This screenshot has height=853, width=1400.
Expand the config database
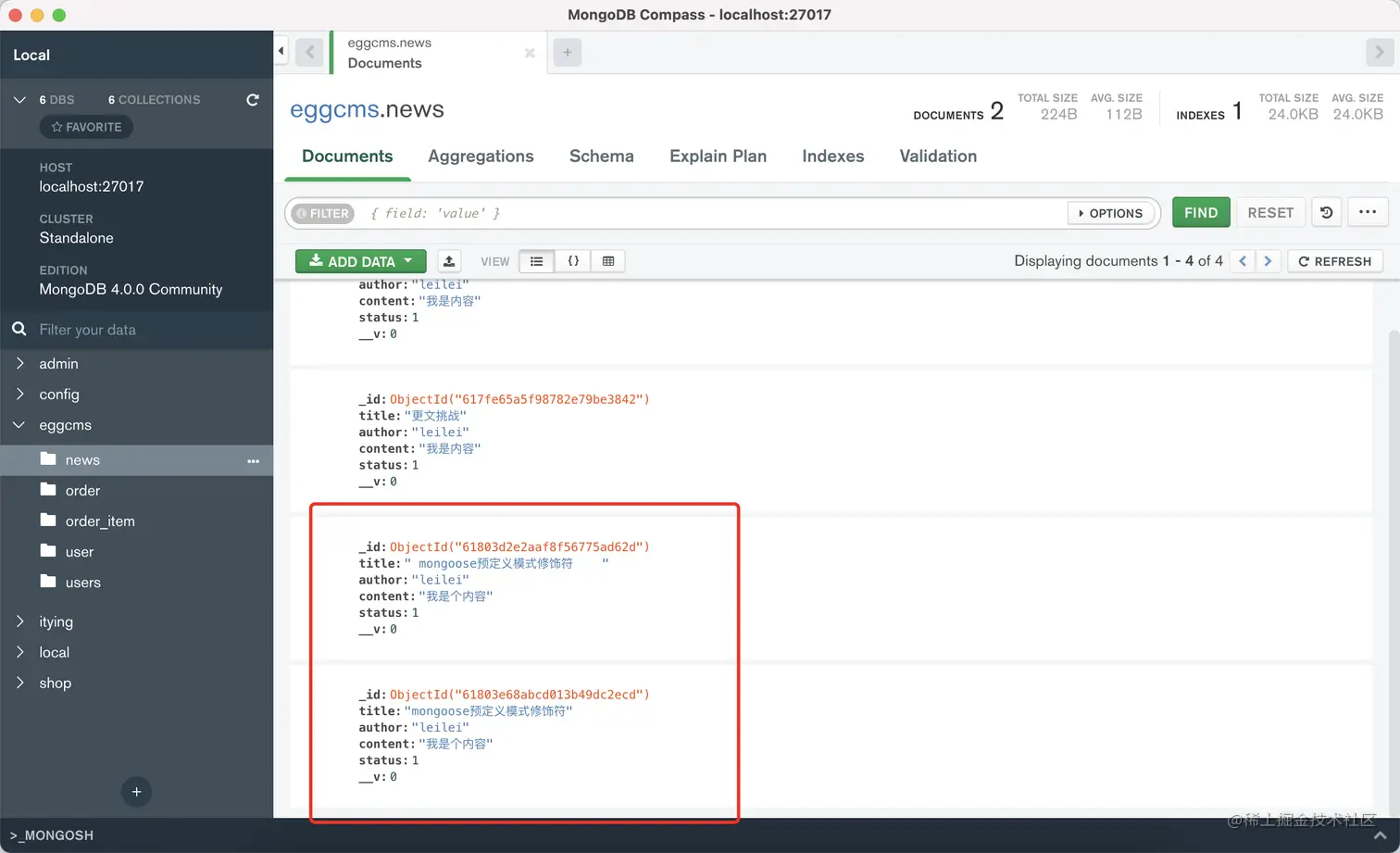(19, 394)
